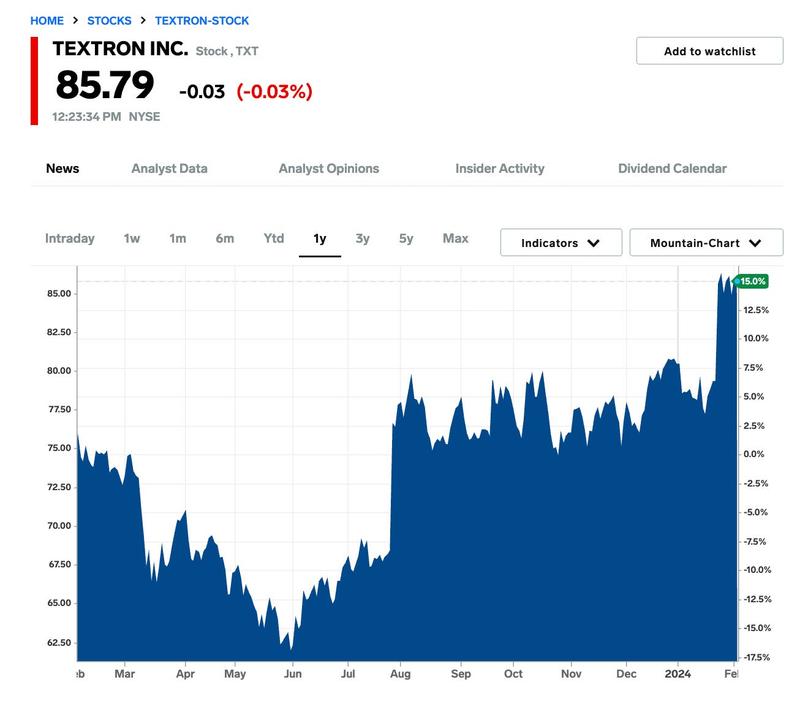The image size is (800, 701).
Task: Click the 12:23:34 PM timestamp
Action: pos(86,117)
